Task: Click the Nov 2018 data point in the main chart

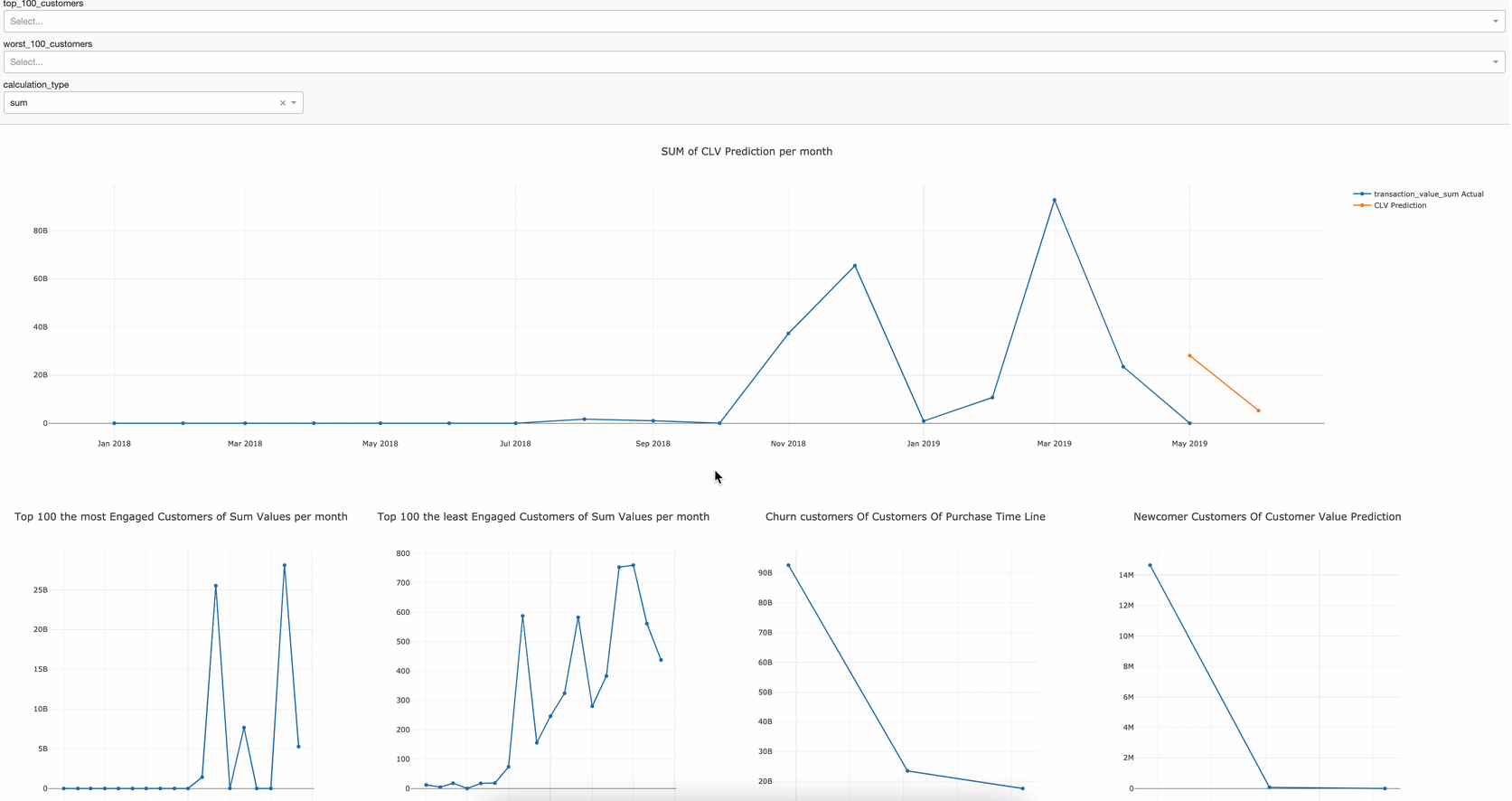Action: (788, 335)
